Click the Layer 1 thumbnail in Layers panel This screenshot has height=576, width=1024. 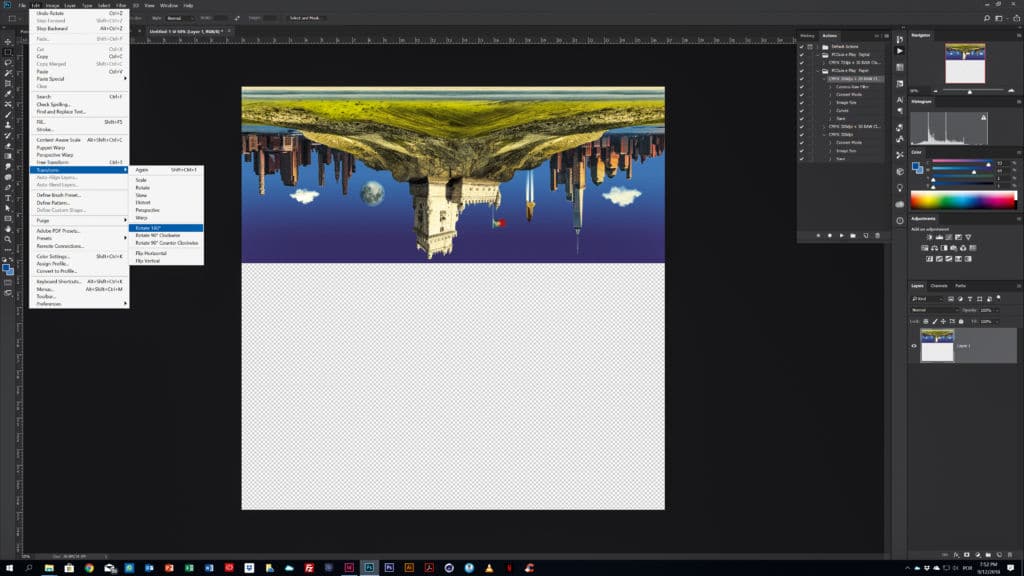coord(937,345)
